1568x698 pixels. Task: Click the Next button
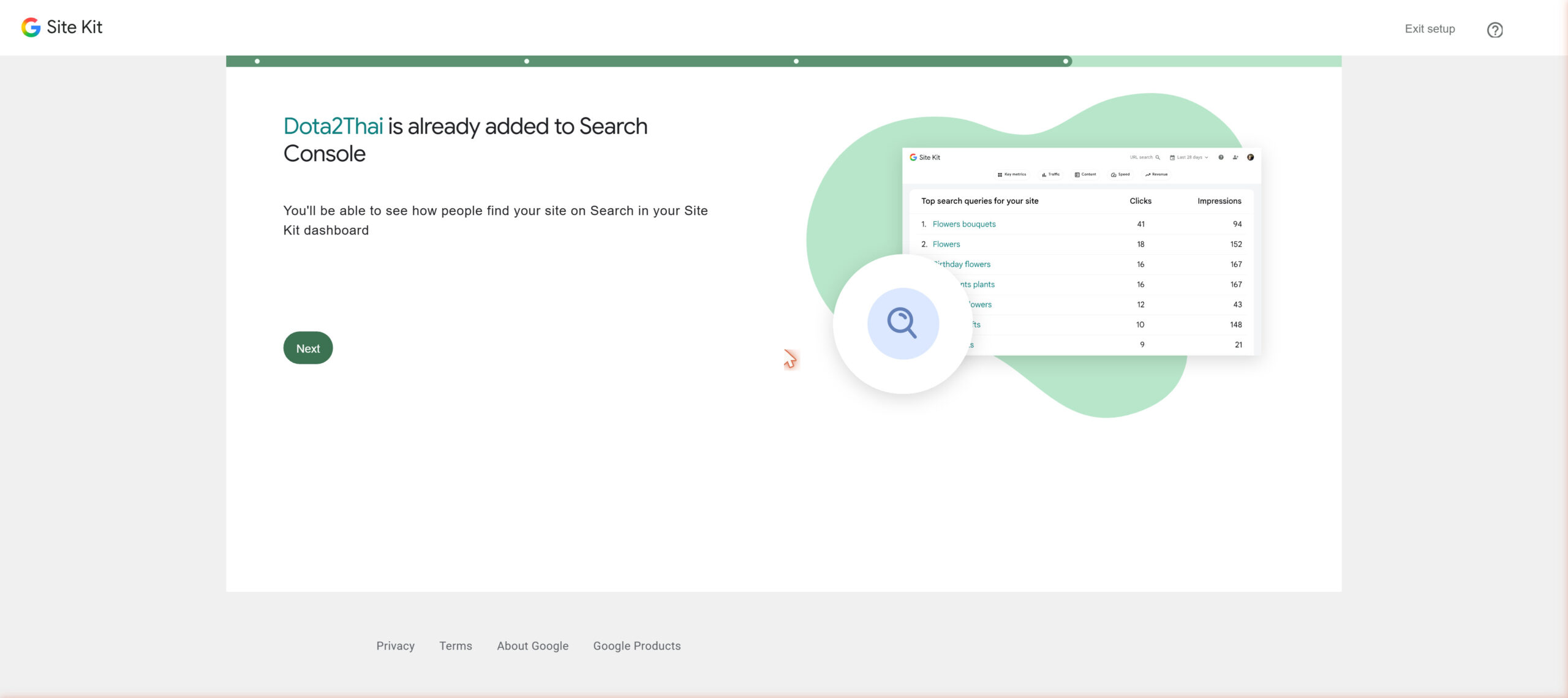click(307, 348)
